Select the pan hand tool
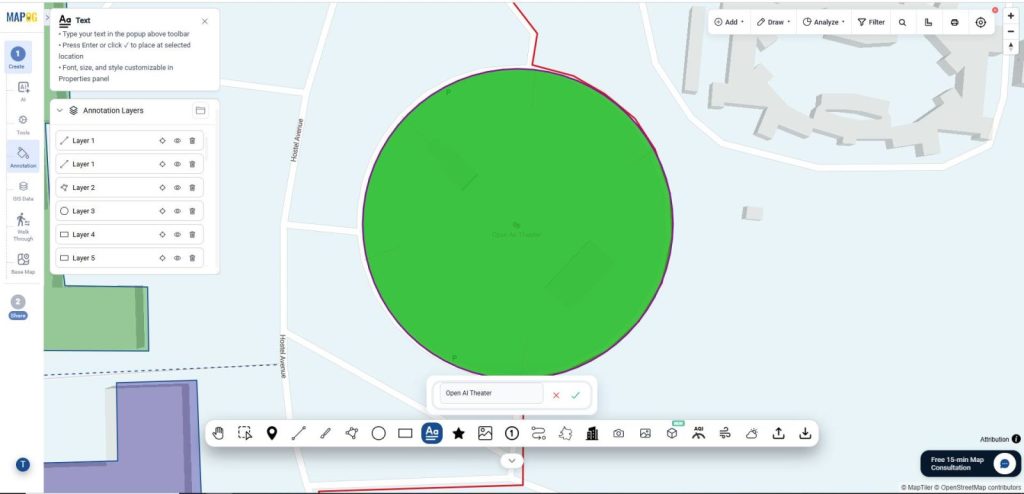This screenshot has width=1024, height=494. click(218, 433)
